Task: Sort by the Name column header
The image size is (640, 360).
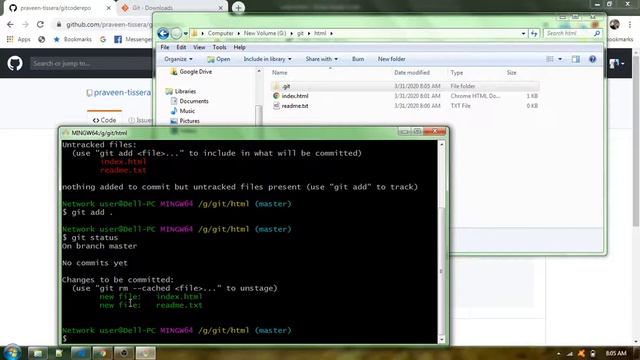Action: [x=280, y=73]
